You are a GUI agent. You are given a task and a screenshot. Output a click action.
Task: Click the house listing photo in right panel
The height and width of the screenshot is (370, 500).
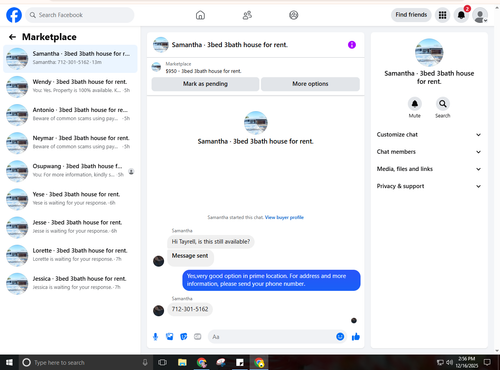point(429,53)
